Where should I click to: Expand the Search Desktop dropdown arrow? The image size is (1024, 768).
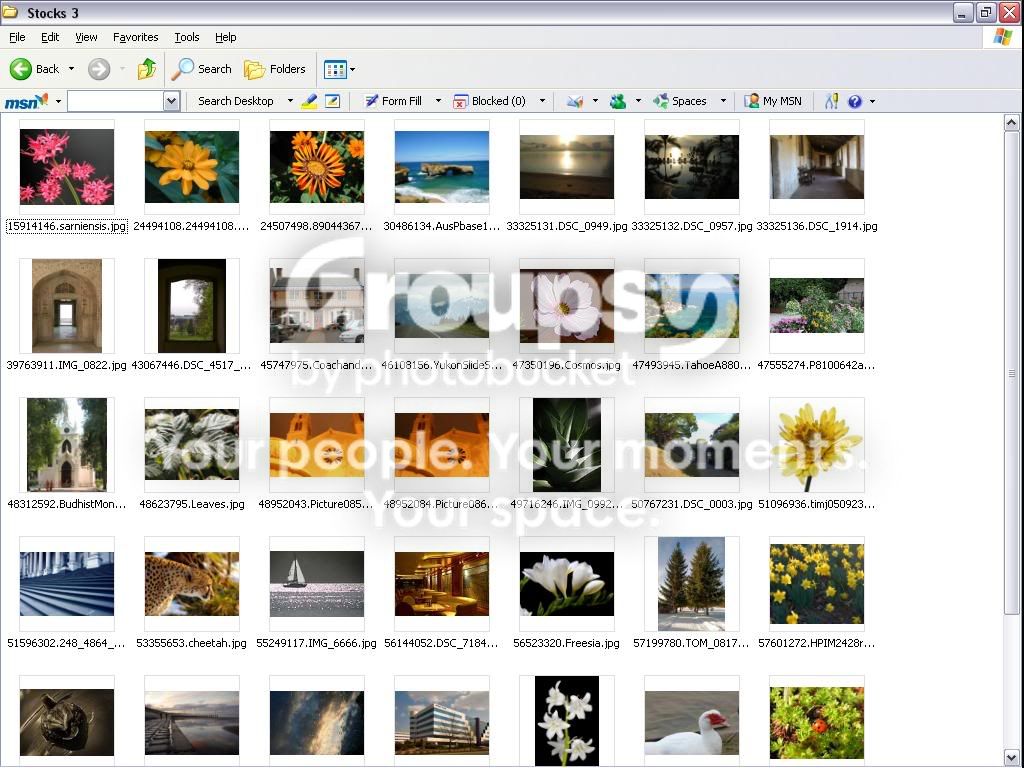coord(290,101)
